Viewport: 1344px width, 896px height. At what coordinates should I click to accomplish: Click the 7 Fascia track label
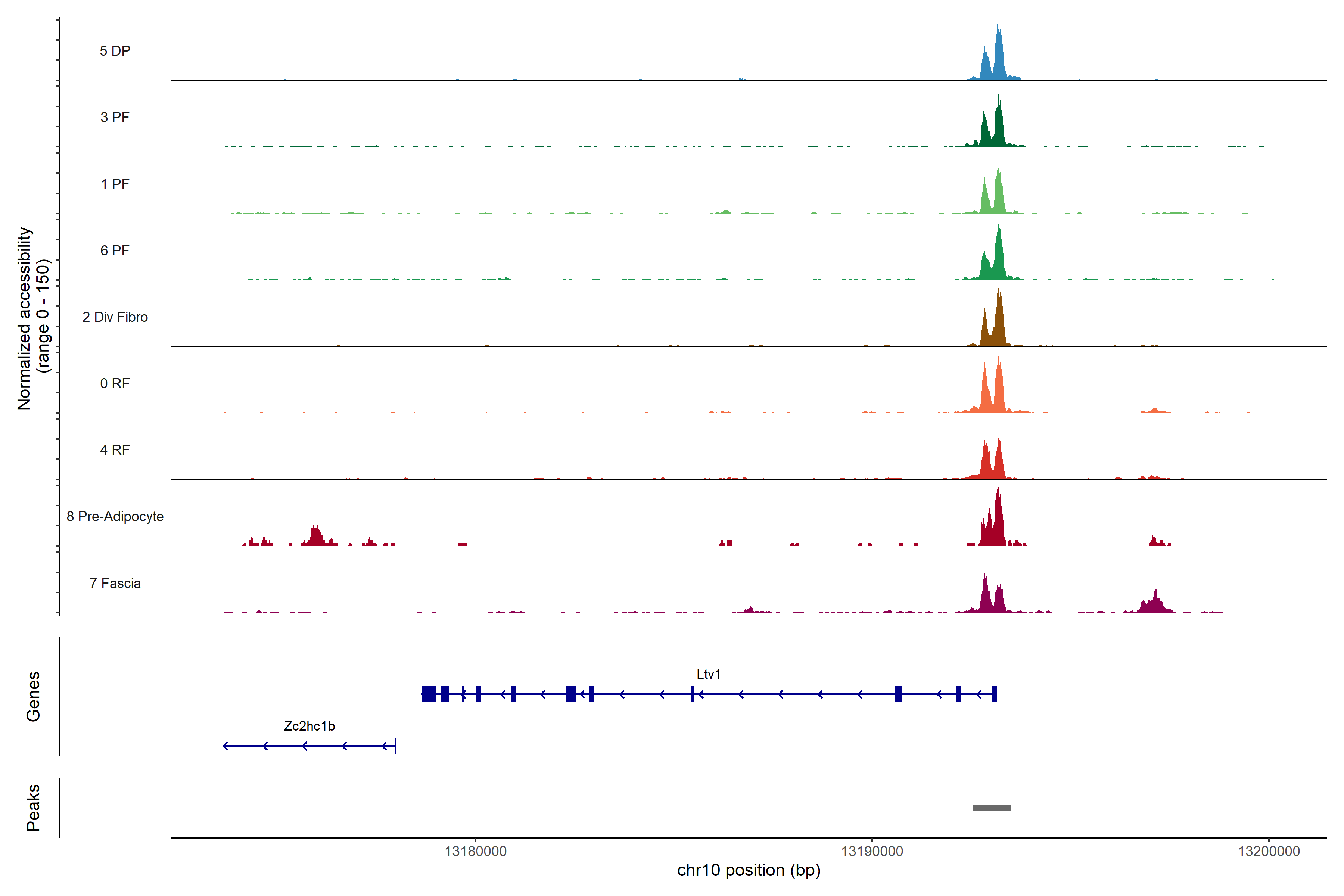(x=115, y=583)
